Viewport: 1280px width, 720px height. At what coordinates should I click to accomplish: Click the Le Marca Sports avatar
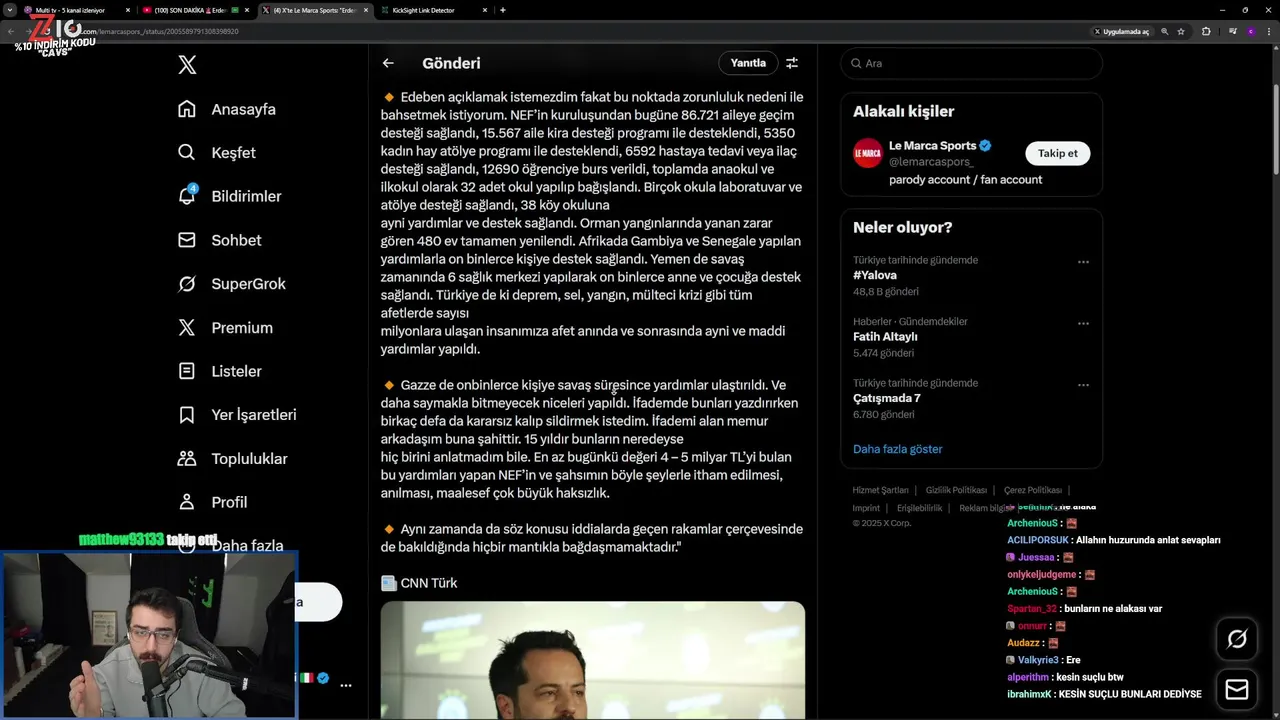pos(867,153)
